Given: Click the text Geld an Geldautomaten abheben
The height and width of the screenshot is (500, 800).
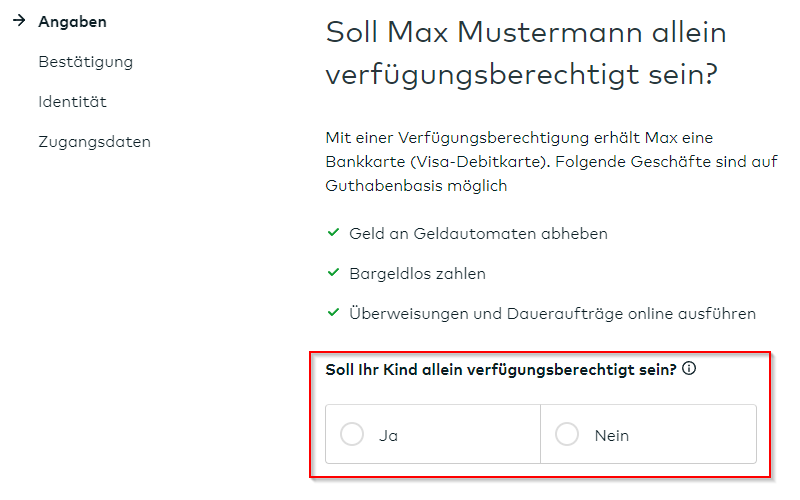Looking at the screenshot, I should [478, 233].
